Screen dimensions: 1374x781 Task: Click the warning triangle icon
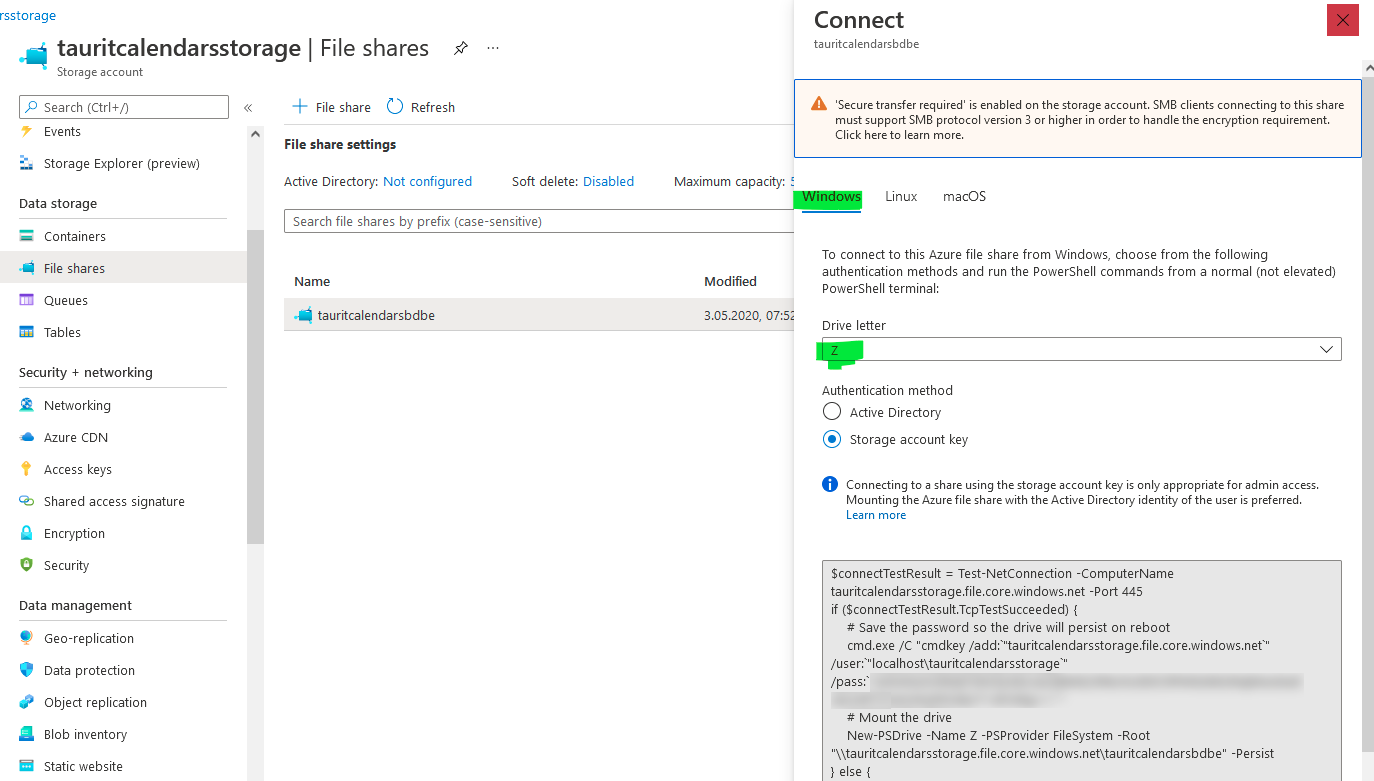[819, 104]
